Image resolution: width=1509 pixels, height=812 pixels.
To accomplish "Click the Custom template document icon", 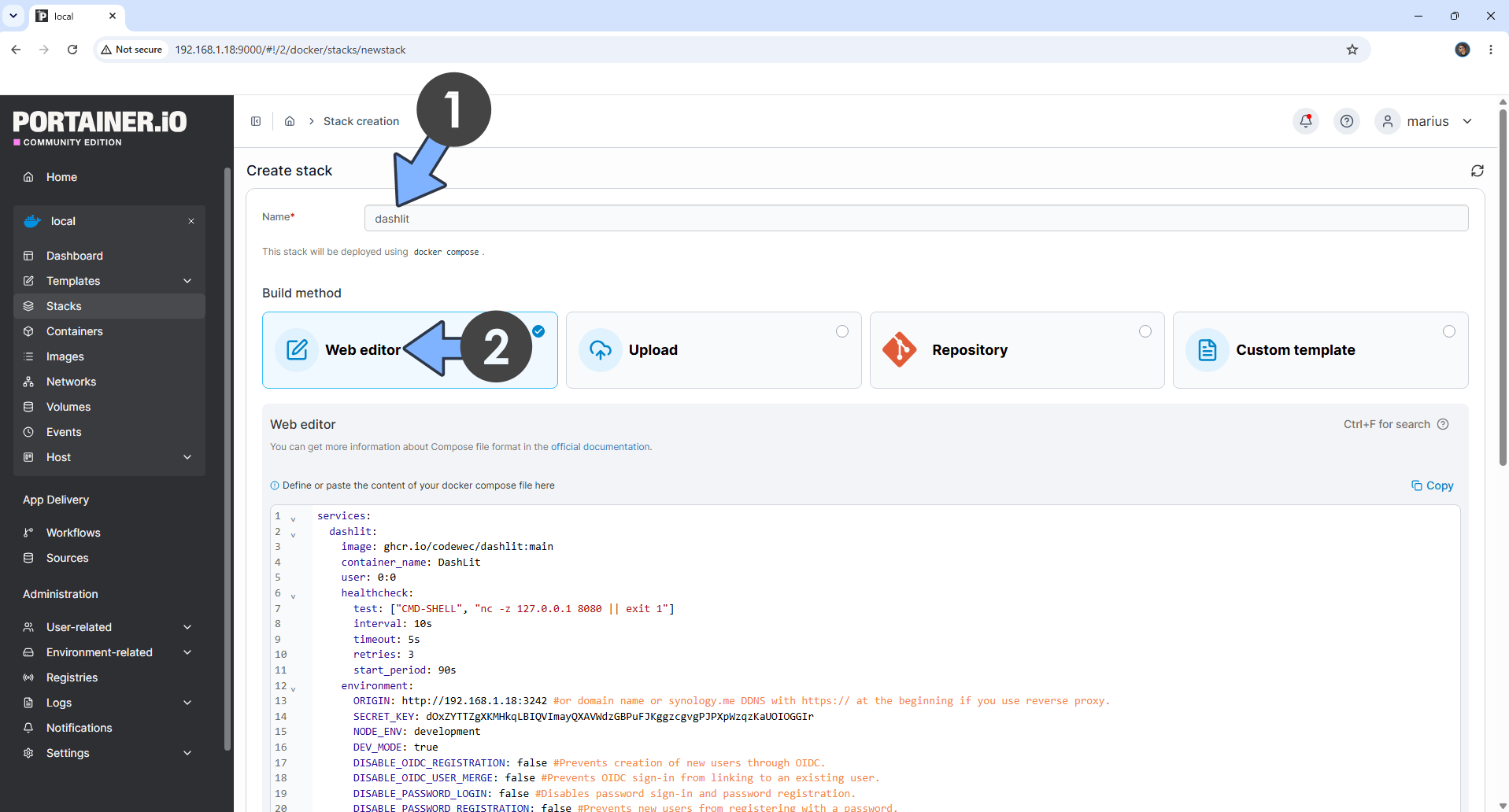I will (x=1208, y=350).
